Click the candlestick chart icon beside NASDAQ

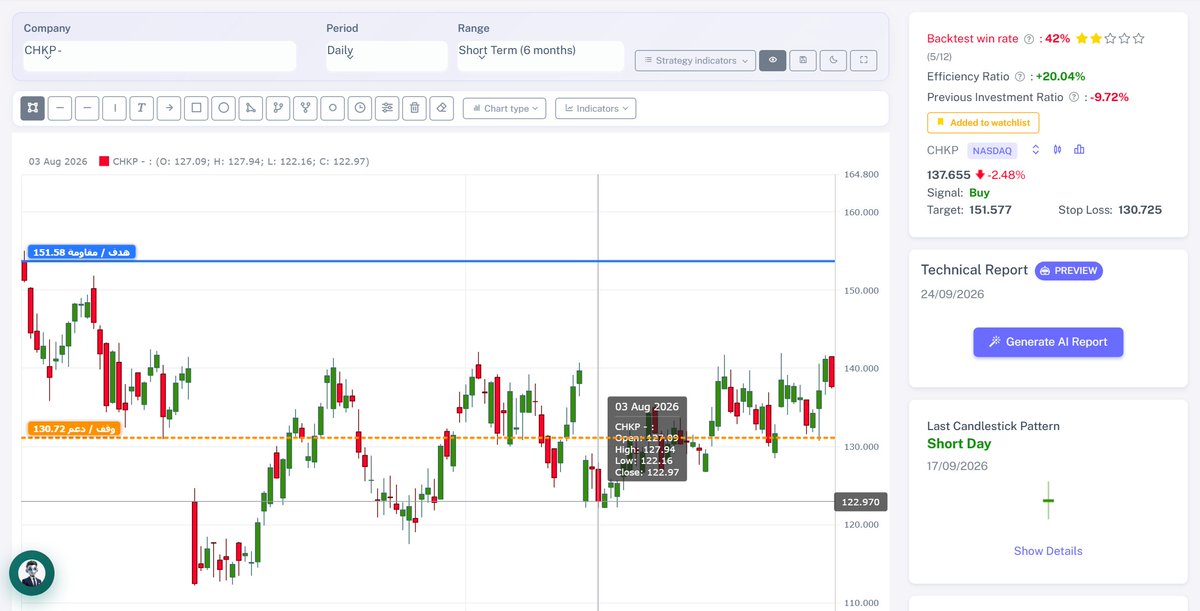pos(1058,150)
